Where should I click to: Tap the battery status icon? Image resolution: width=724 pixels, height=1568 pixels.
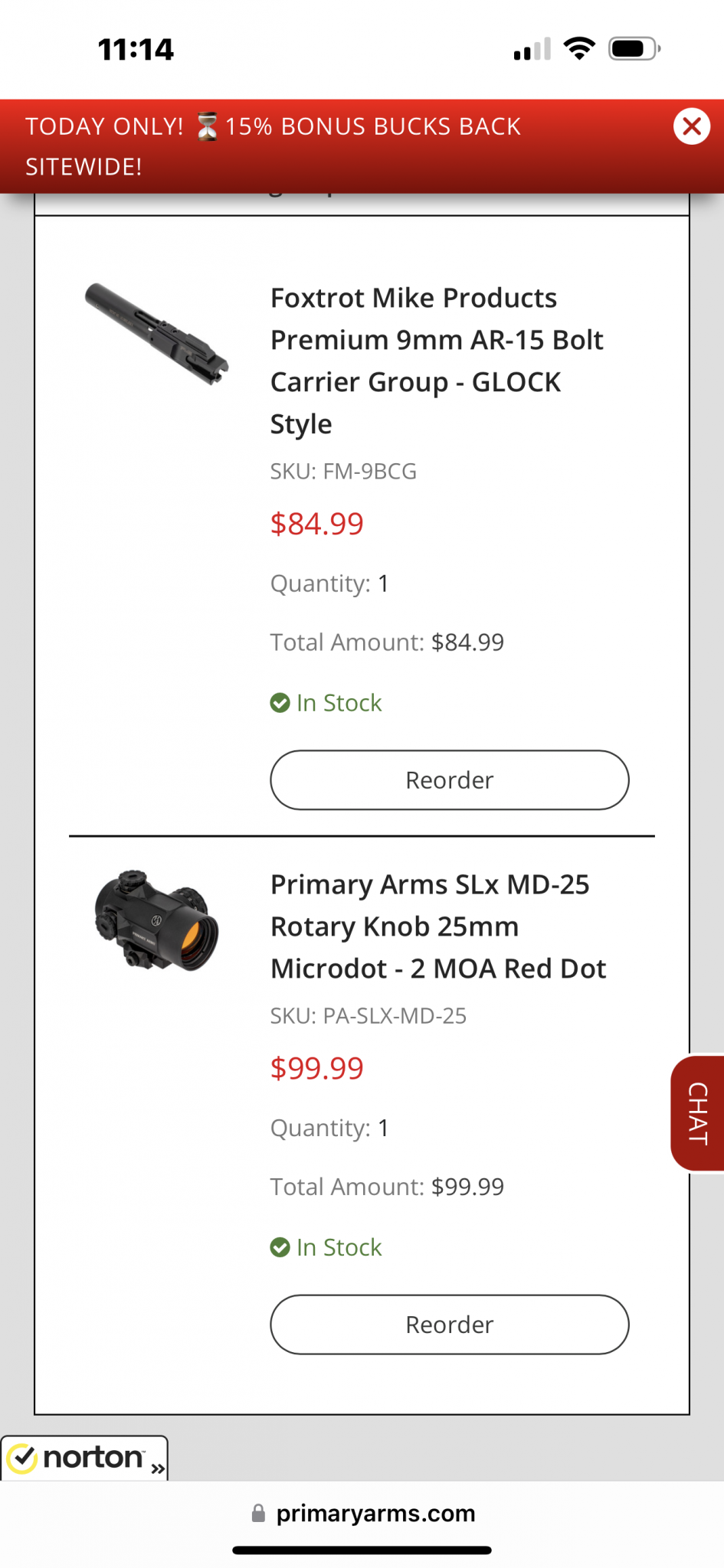click(634, 49)
